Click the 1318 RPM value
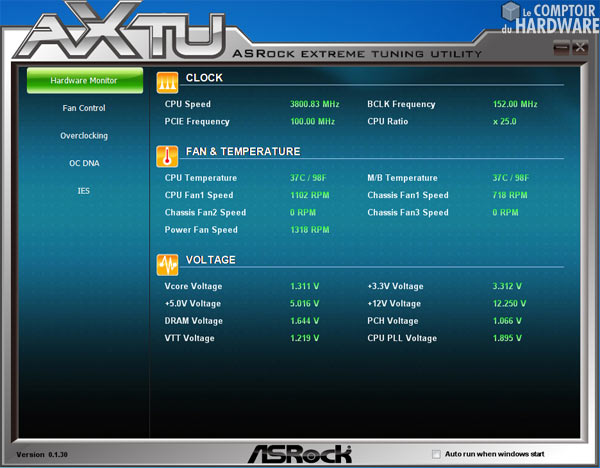The width and height of the screenshot is (600, 468). pyautogui.click(x=310, y=230)
